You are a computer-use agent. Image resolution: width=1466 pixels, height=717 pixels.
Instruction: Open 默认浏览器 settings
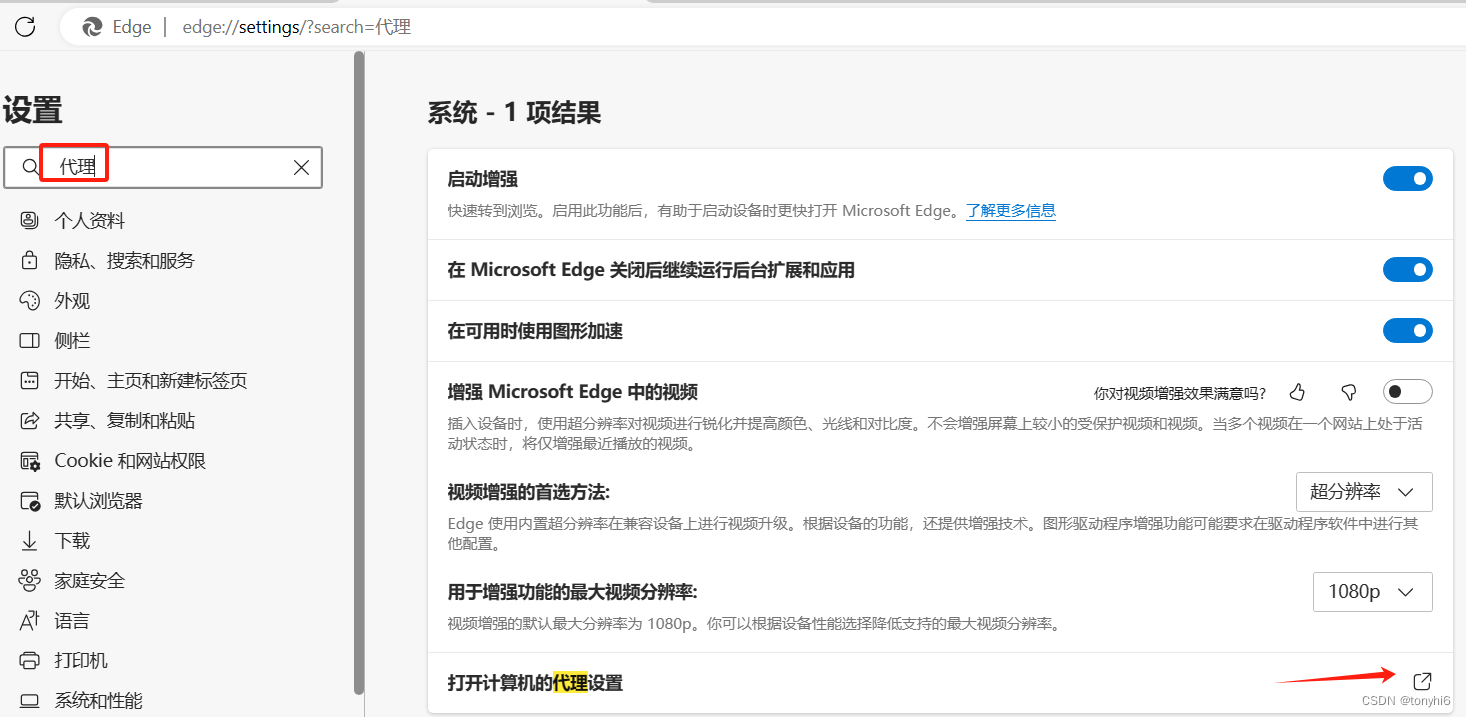coord(98,501)
